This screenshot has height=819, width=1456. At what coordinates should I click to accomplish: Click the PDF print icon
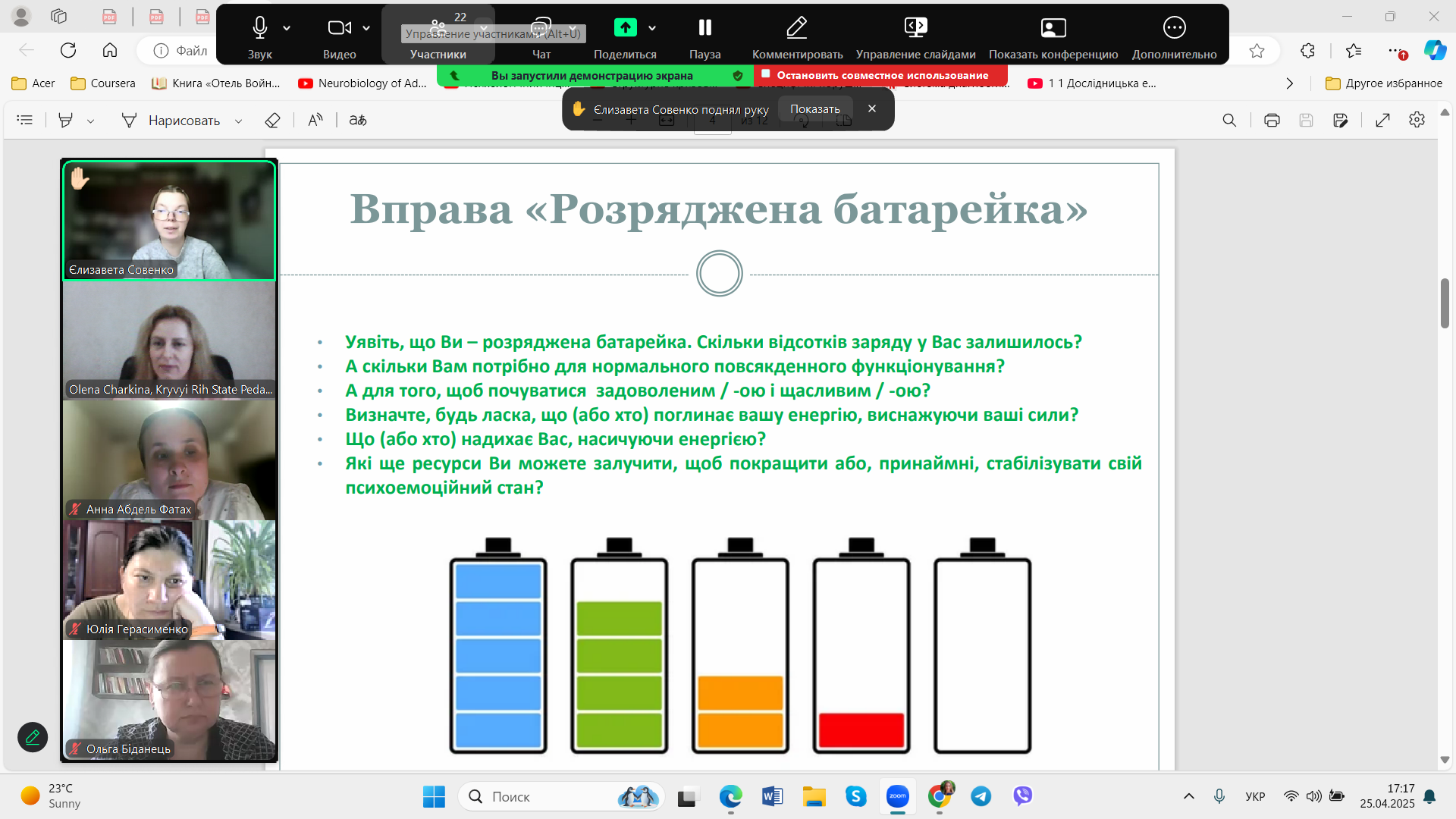[x=1272, y=121]
